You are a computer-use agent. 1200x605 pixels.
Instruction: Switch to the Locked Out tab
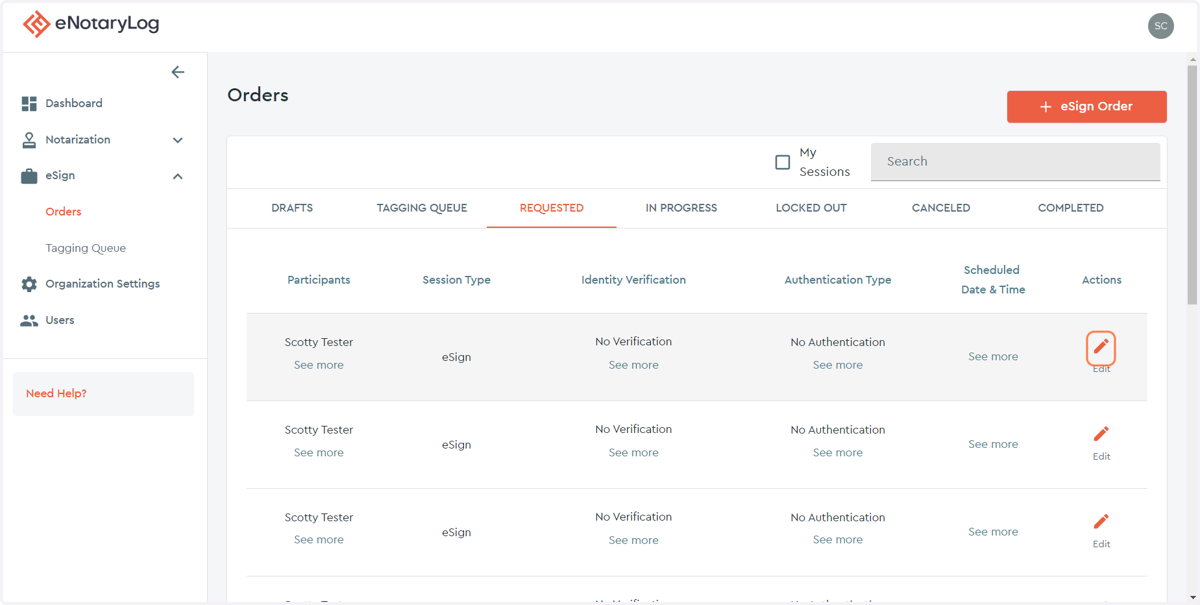811,208
